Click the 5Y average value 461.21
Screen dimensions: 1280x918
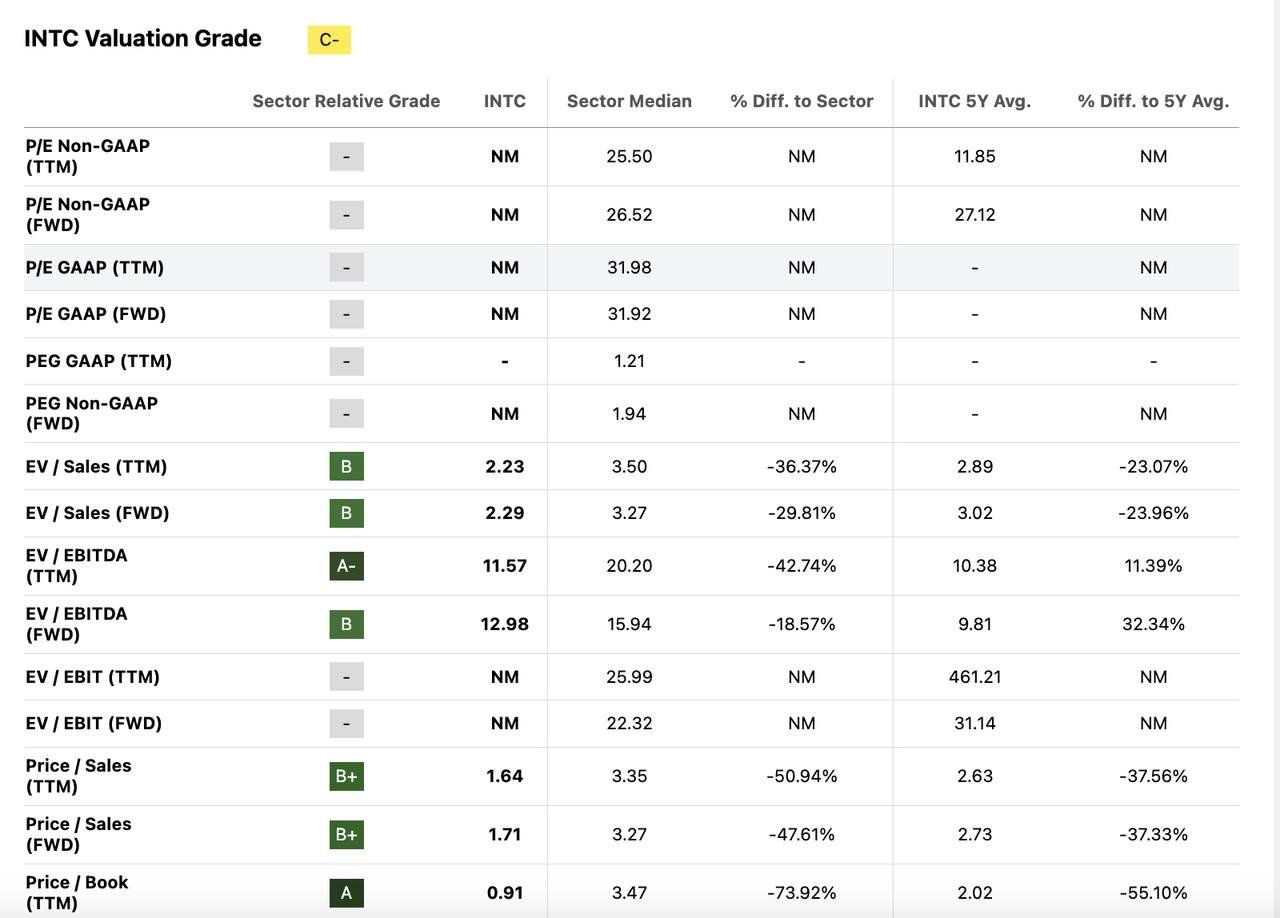coord(975,677)
